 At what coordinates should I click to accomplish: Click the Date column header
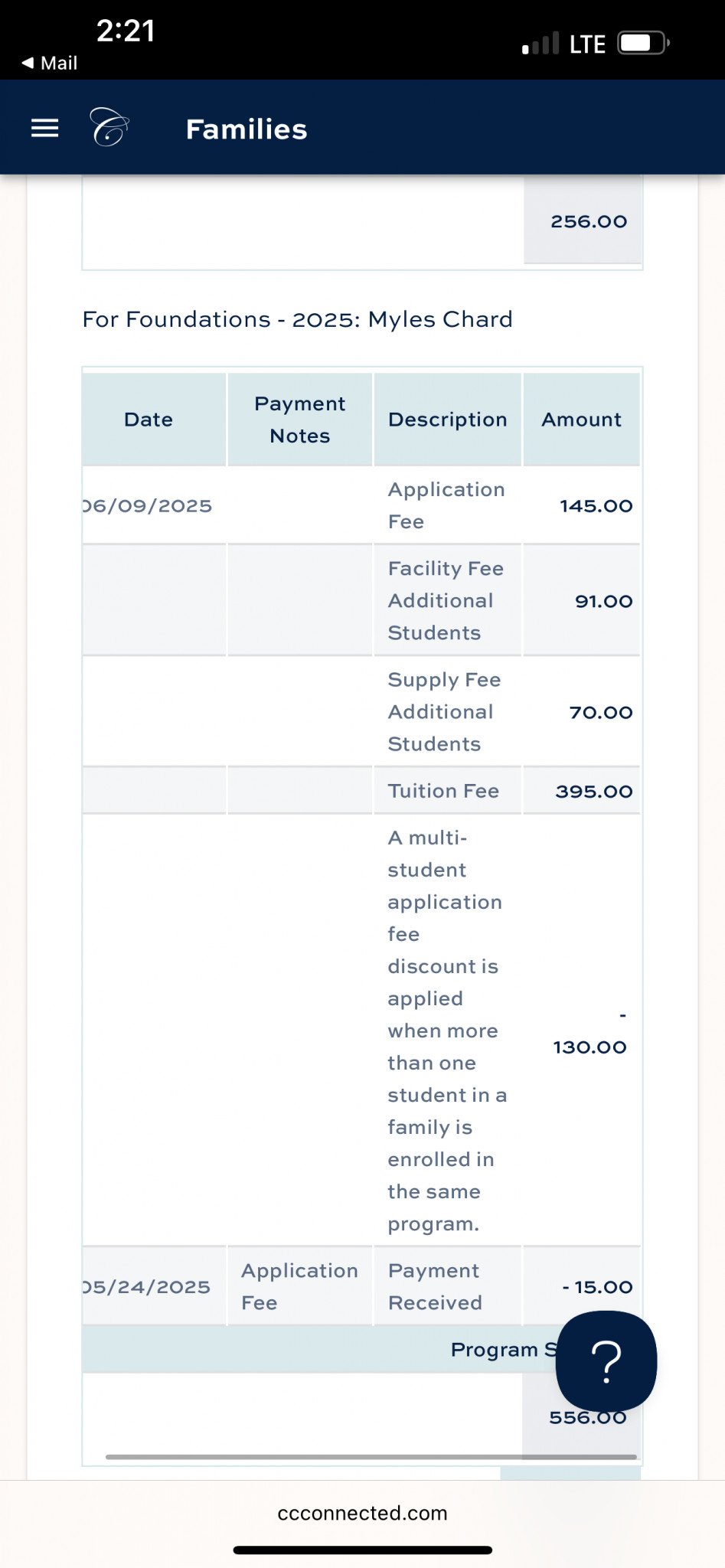149,420
